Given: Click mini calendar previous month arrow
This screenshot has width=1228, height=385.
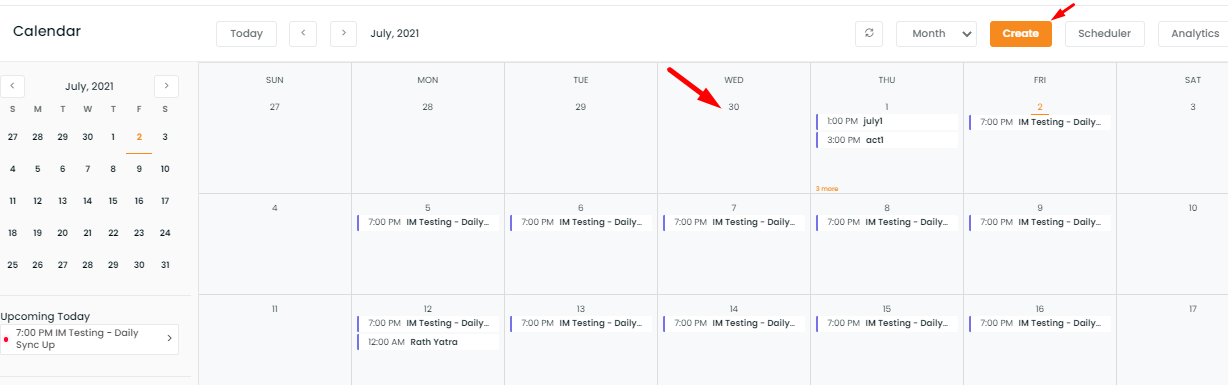Looking at the screenshot, I should 12,86.
